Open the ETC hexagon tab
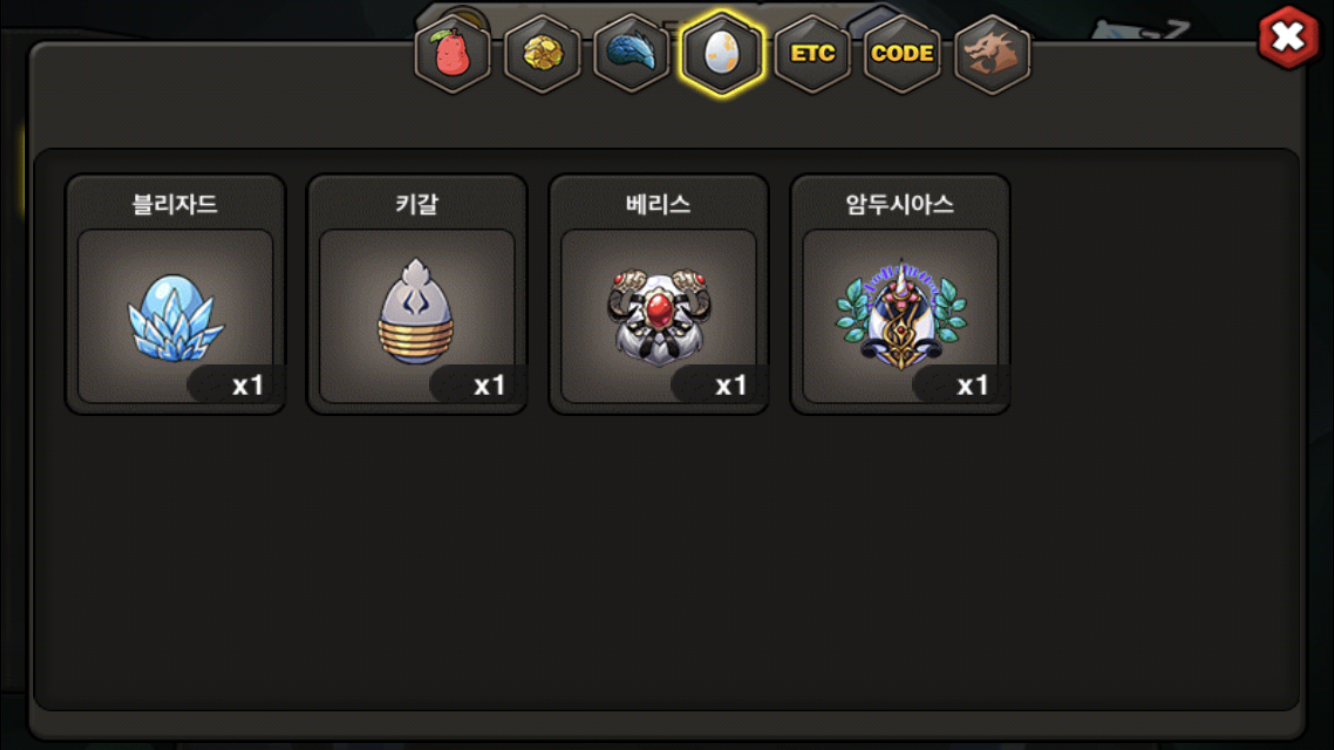 point(812,53)
